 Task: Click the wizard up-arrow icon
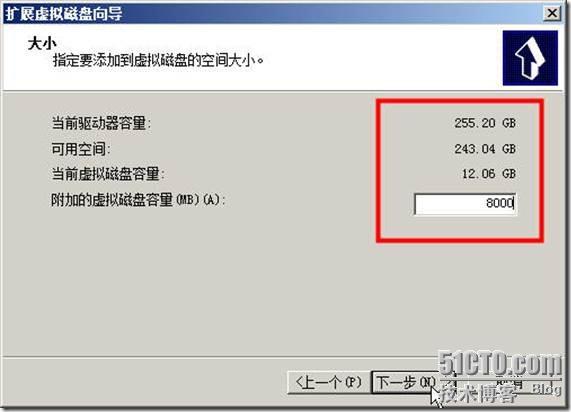(x=530, y=58)
